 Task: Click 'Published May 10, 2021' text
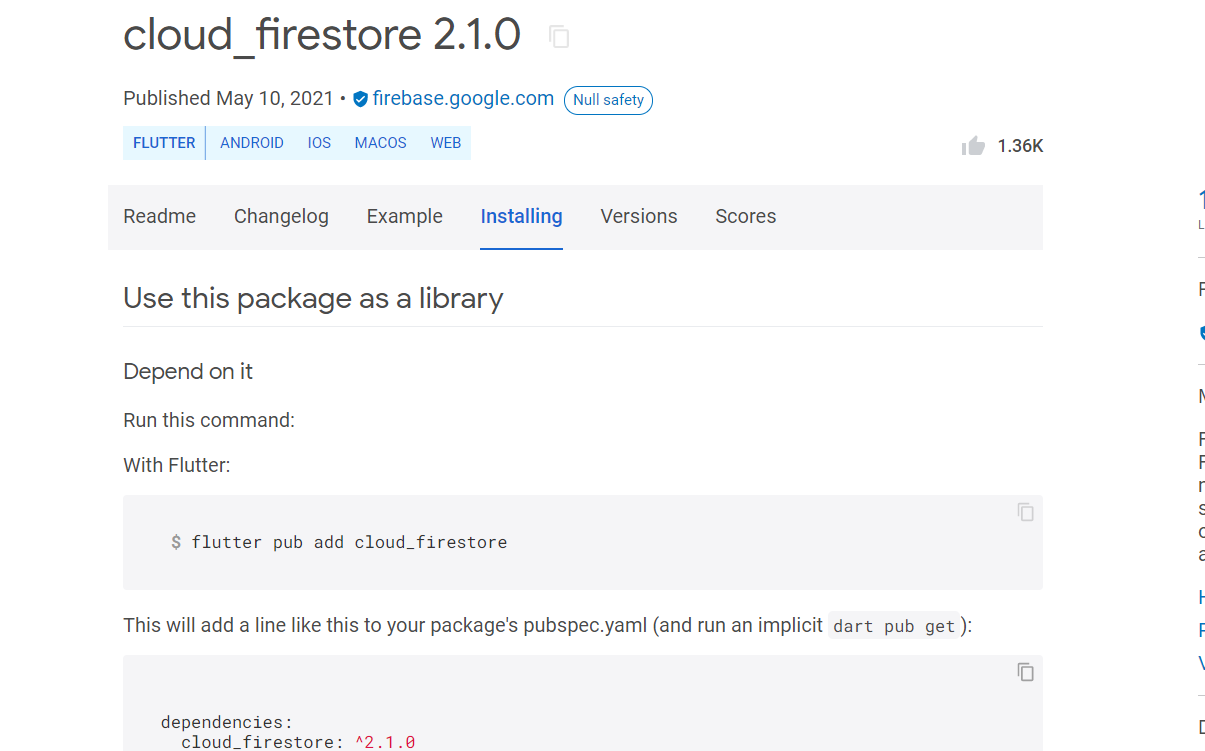pyautogui.click(x=228, y=98)
